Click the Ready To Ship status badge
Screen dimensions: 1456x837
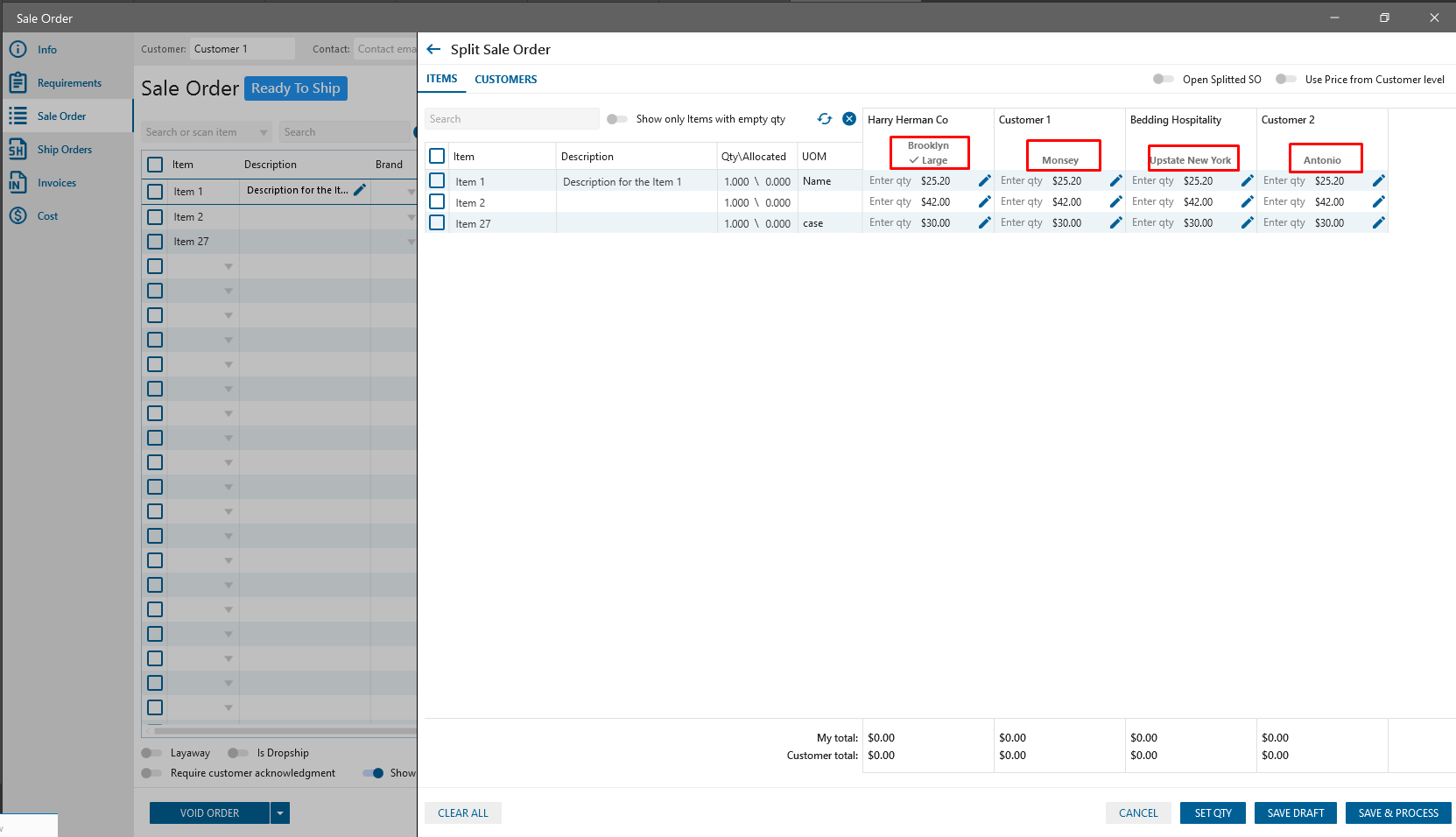296,88
